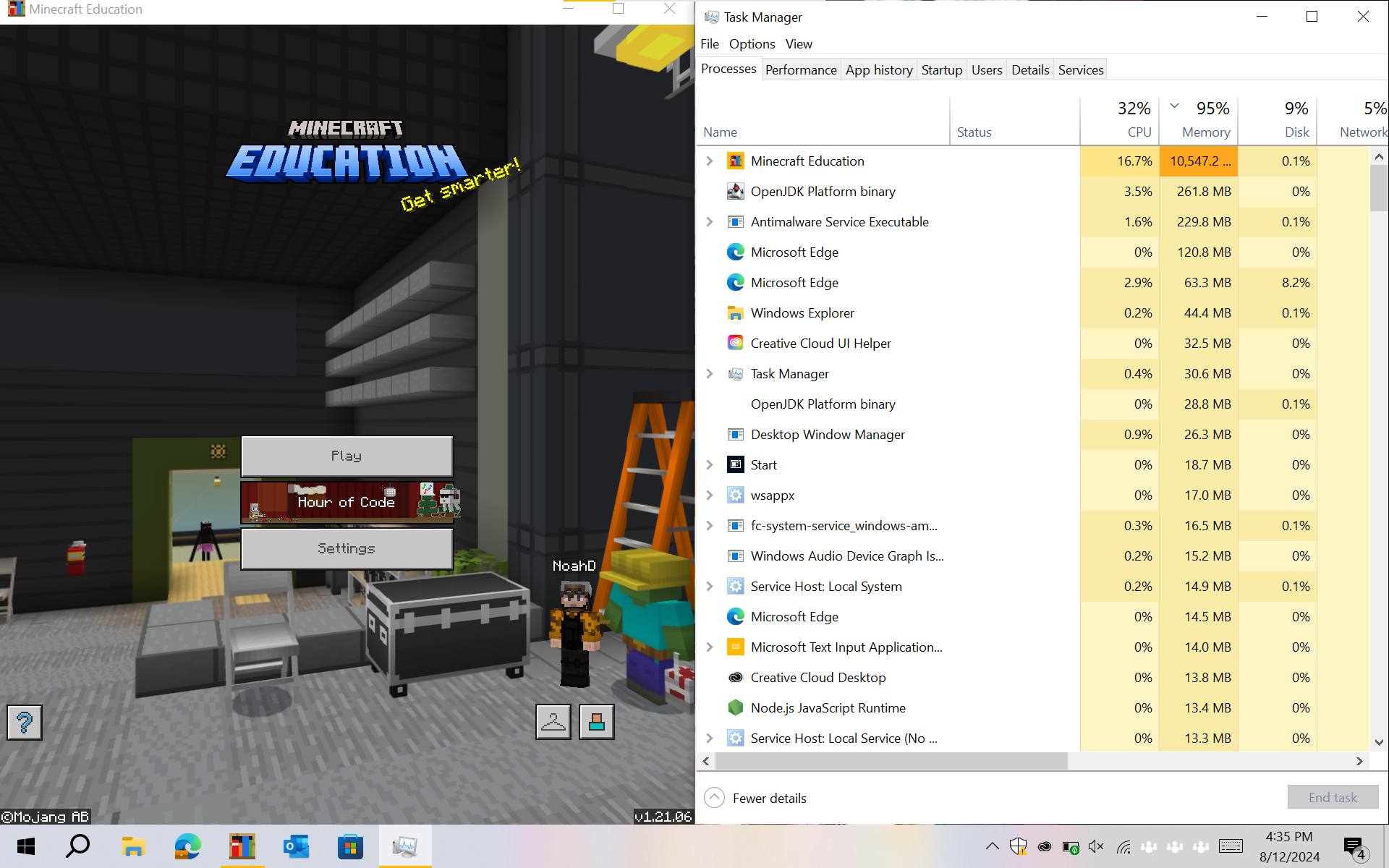Open the Options menu
This screenshot has height=868, width=1389.
tap(752, 44)
